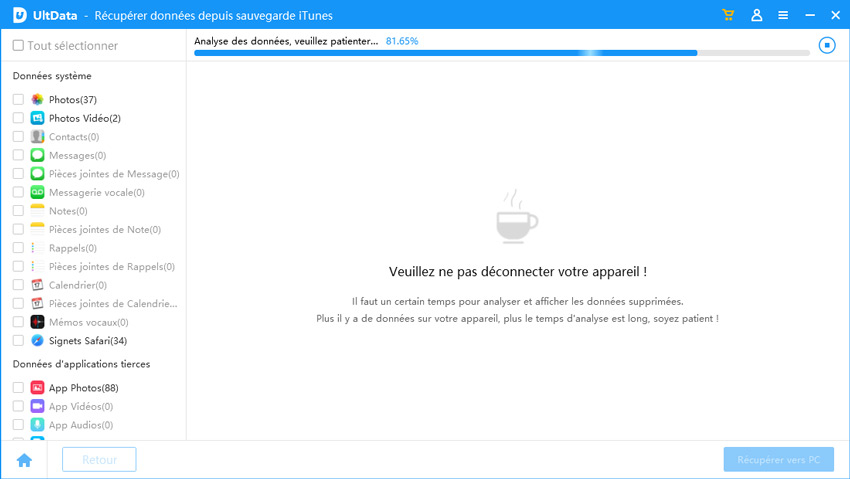Click the App Photos icon
This screenshot has height=479, width=850.
point(37,387)
